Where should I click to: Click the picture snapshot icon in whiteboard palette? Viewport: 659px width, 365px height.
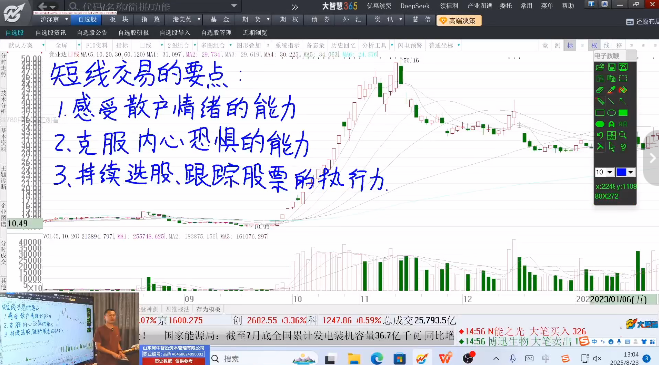pyautogui.click(x=623, y=67)
